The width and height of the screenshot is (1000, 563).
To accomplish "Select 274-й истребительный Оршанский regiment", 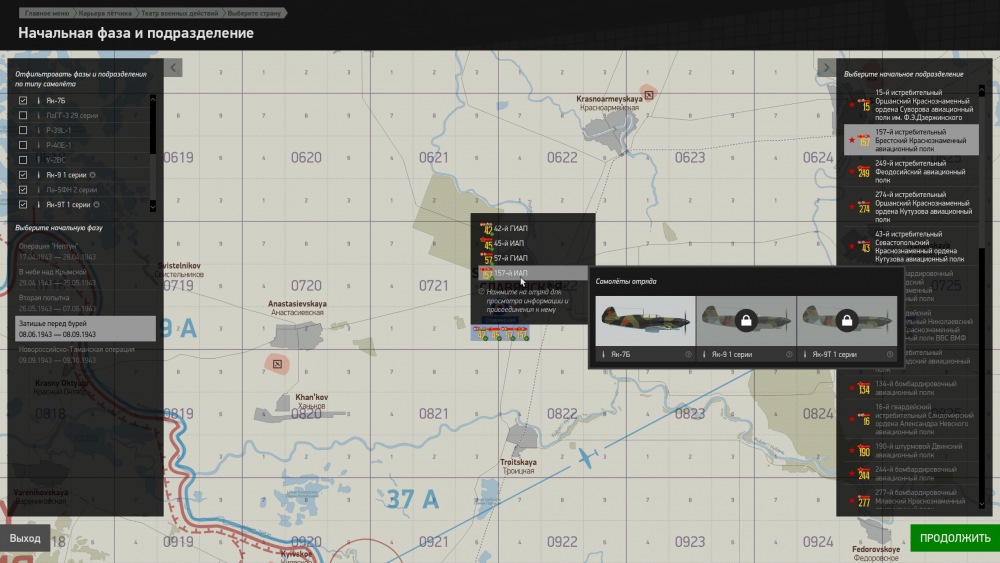I will [x=911, y=207].
